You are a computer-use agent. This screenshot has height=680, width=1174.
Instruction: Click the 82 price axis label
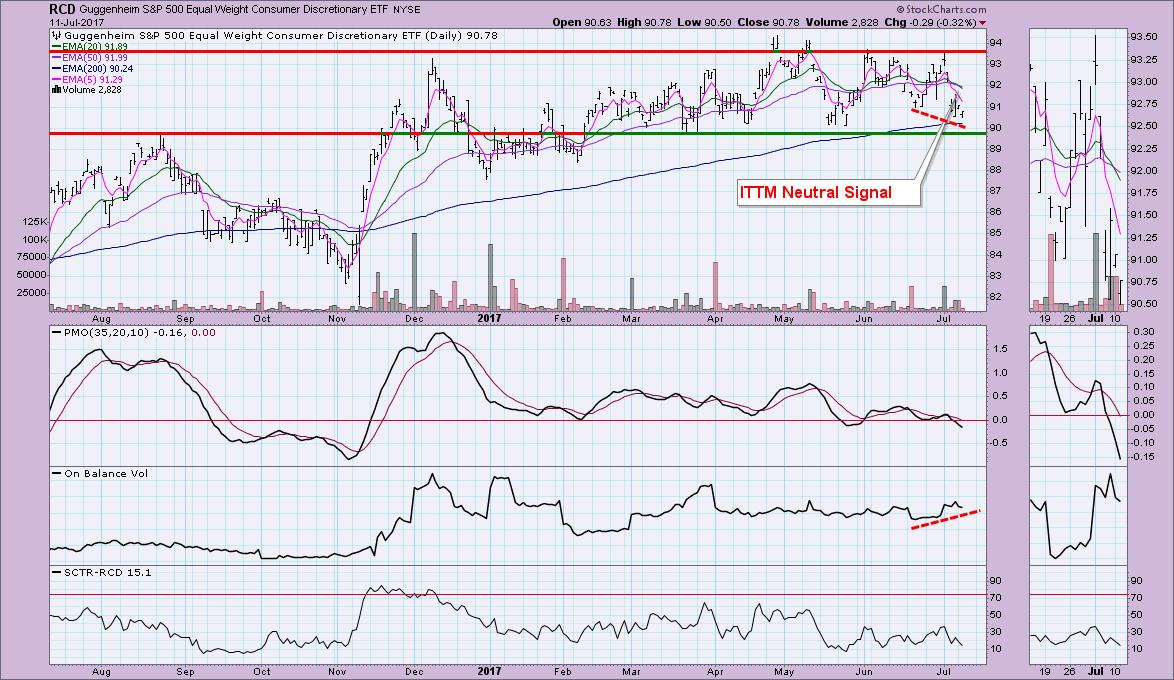point(996,297)
